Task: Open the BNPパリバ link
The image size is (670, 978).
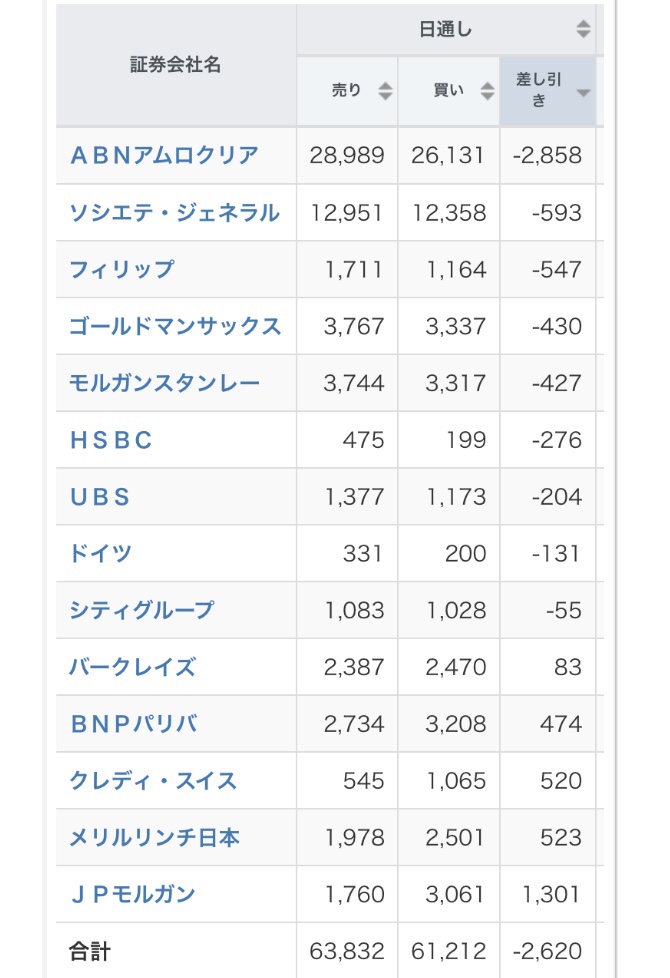Action: click(134, 724)
